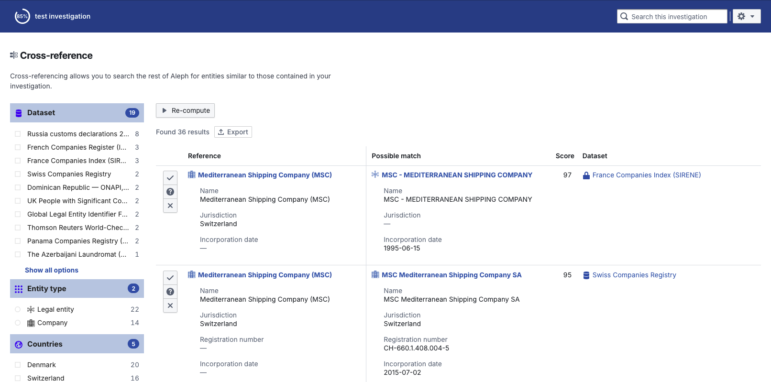
Task: Click the 85% progress circle icon
Action: tap(22, 16)
